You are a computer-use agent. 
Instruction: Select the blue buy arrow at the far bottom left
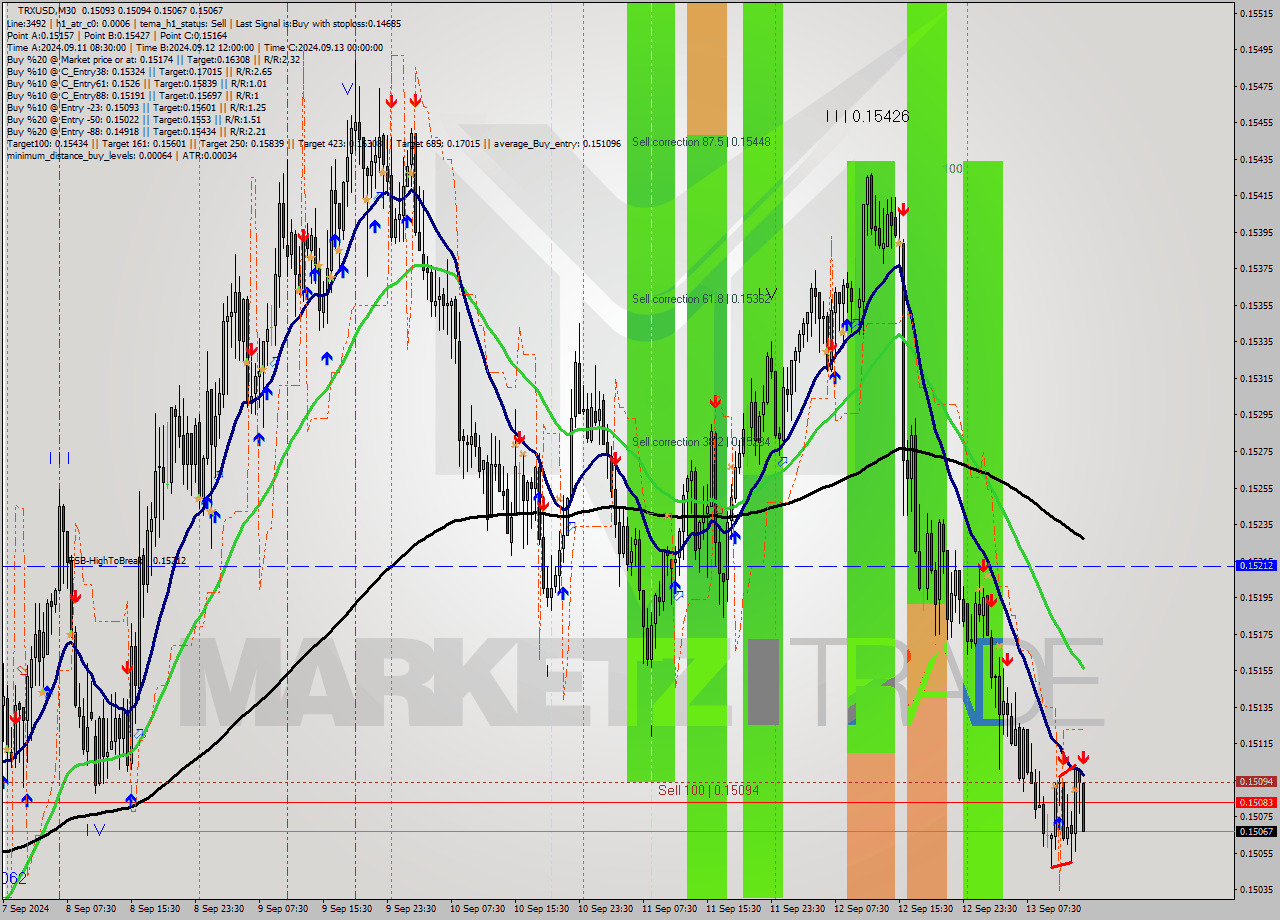(x=26, y=798)
